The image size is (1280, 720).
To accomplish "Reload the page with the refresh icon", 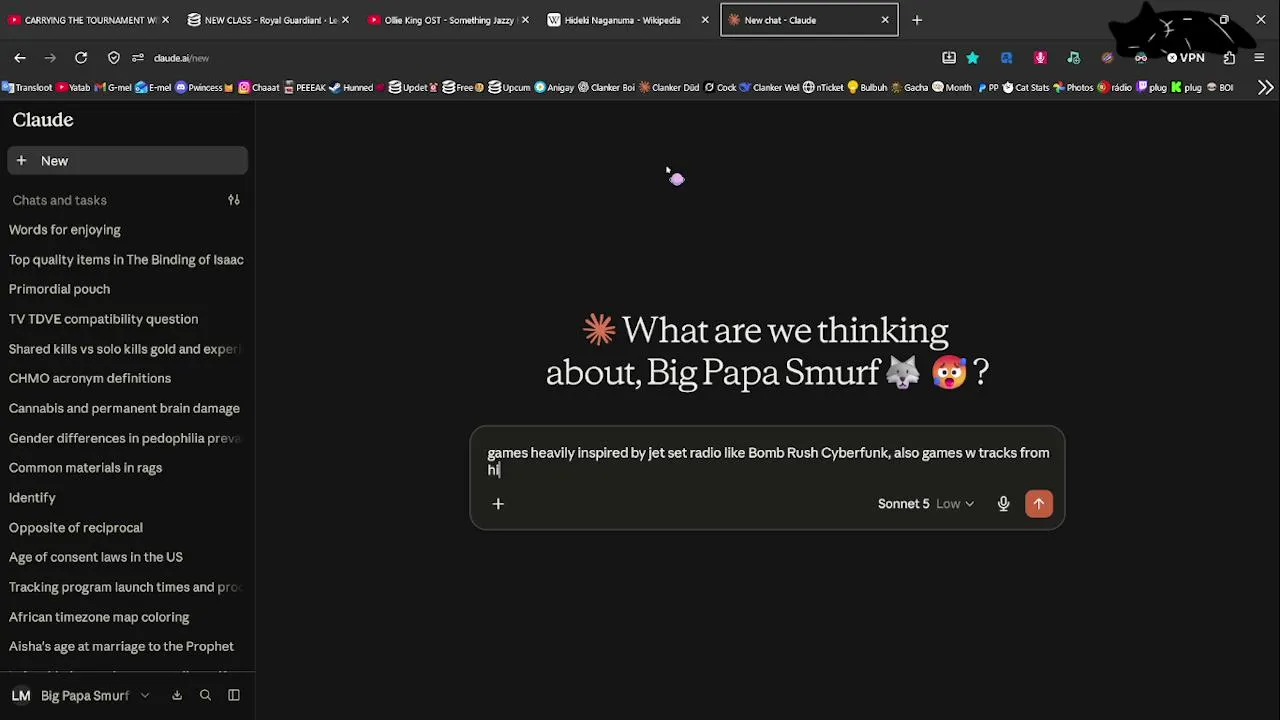I will click(81, 58).
